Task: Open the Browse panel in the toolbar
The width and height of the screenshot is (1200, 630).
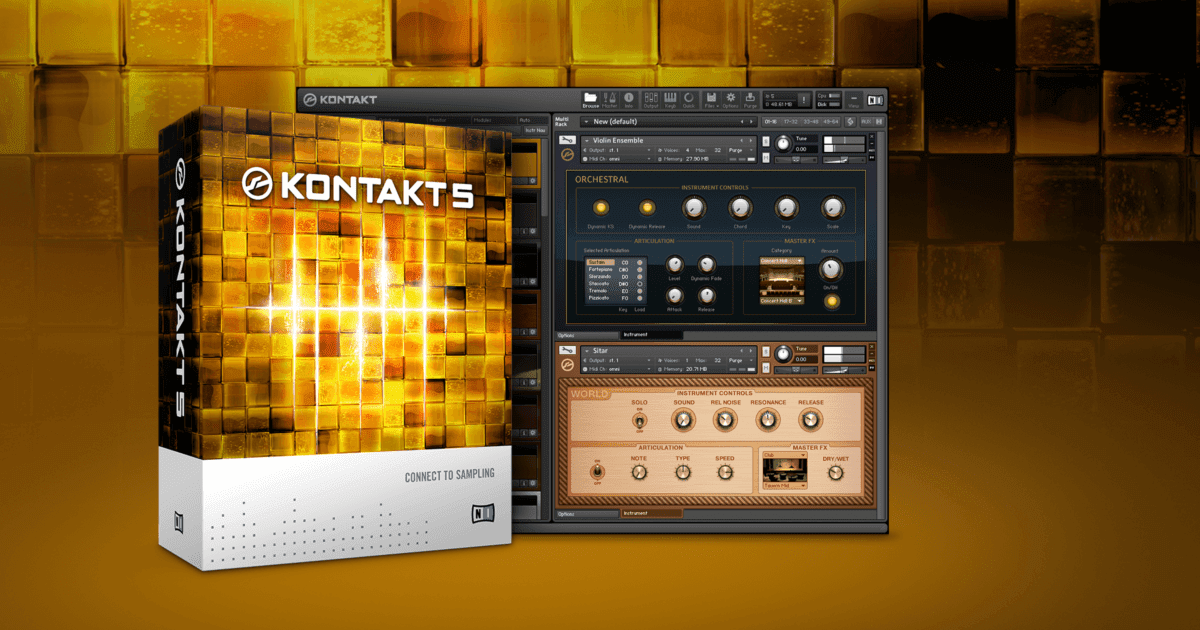Action: click(590, 99)
